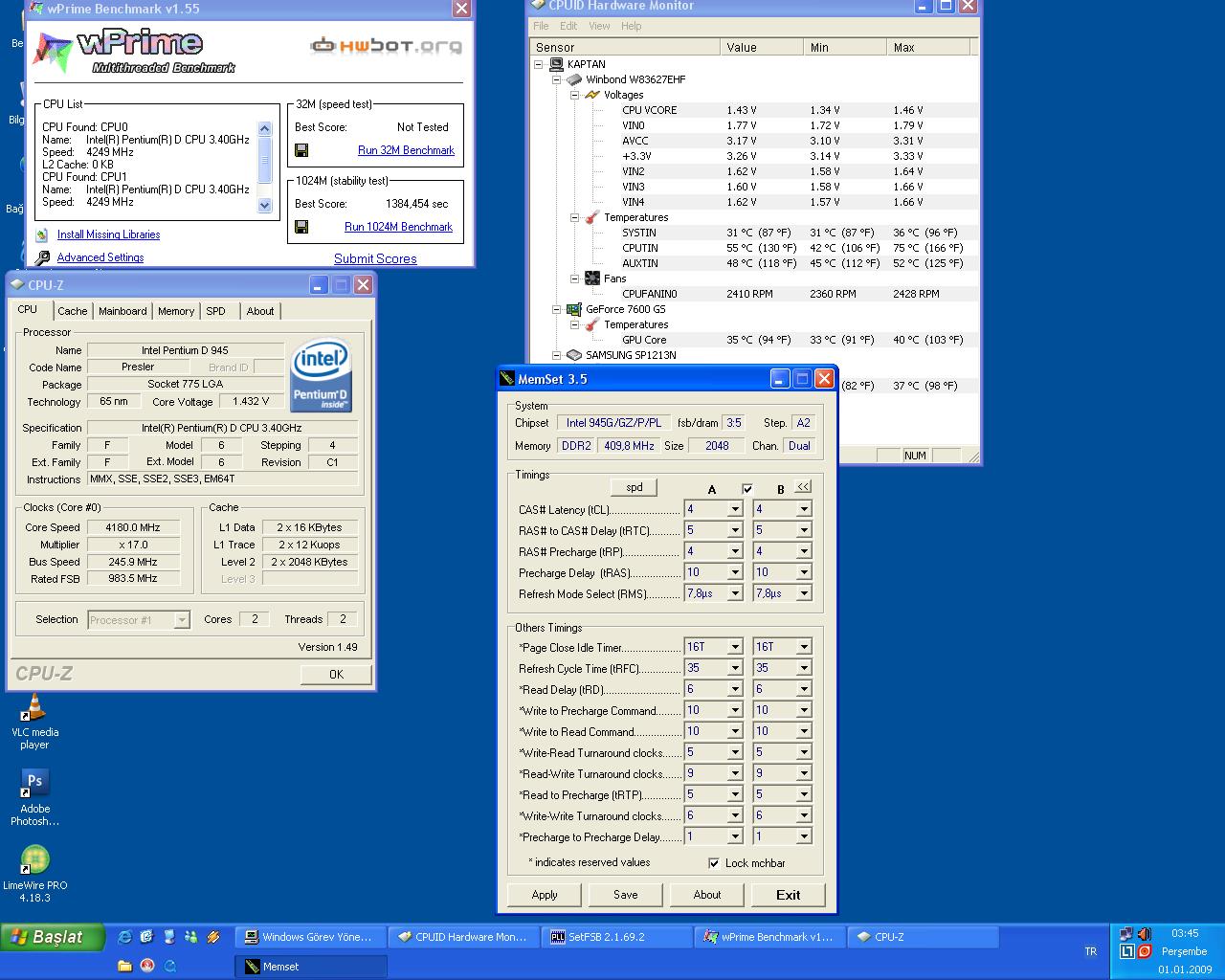Switch to Windows Görev Yöneticisi taskbar button
The height and width of the screenshot is (980, 1225).
tap(310, 937)
